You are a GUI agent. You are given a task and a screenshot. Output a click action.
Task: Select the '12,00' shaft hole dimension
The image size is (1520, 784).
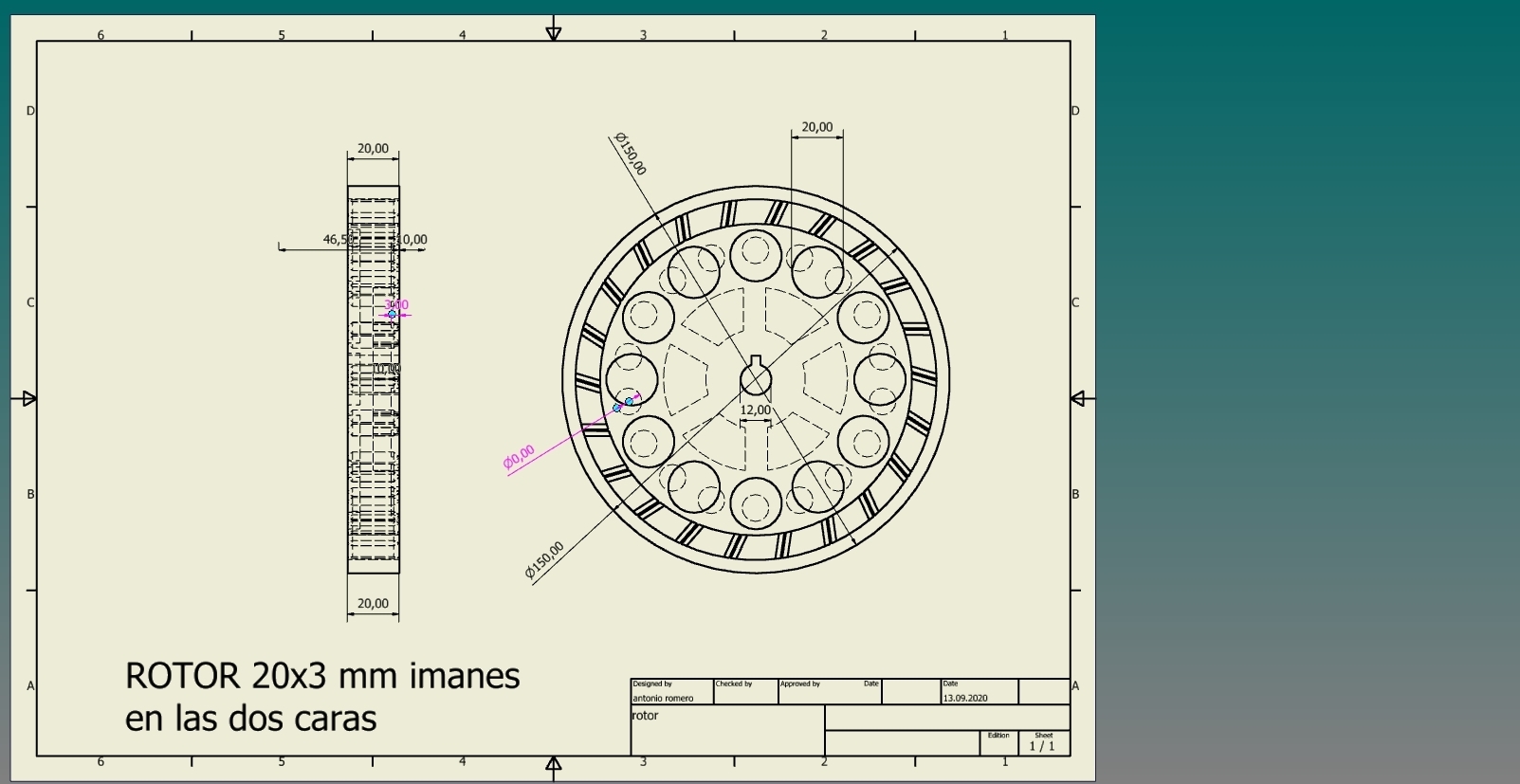coord(756,410)
